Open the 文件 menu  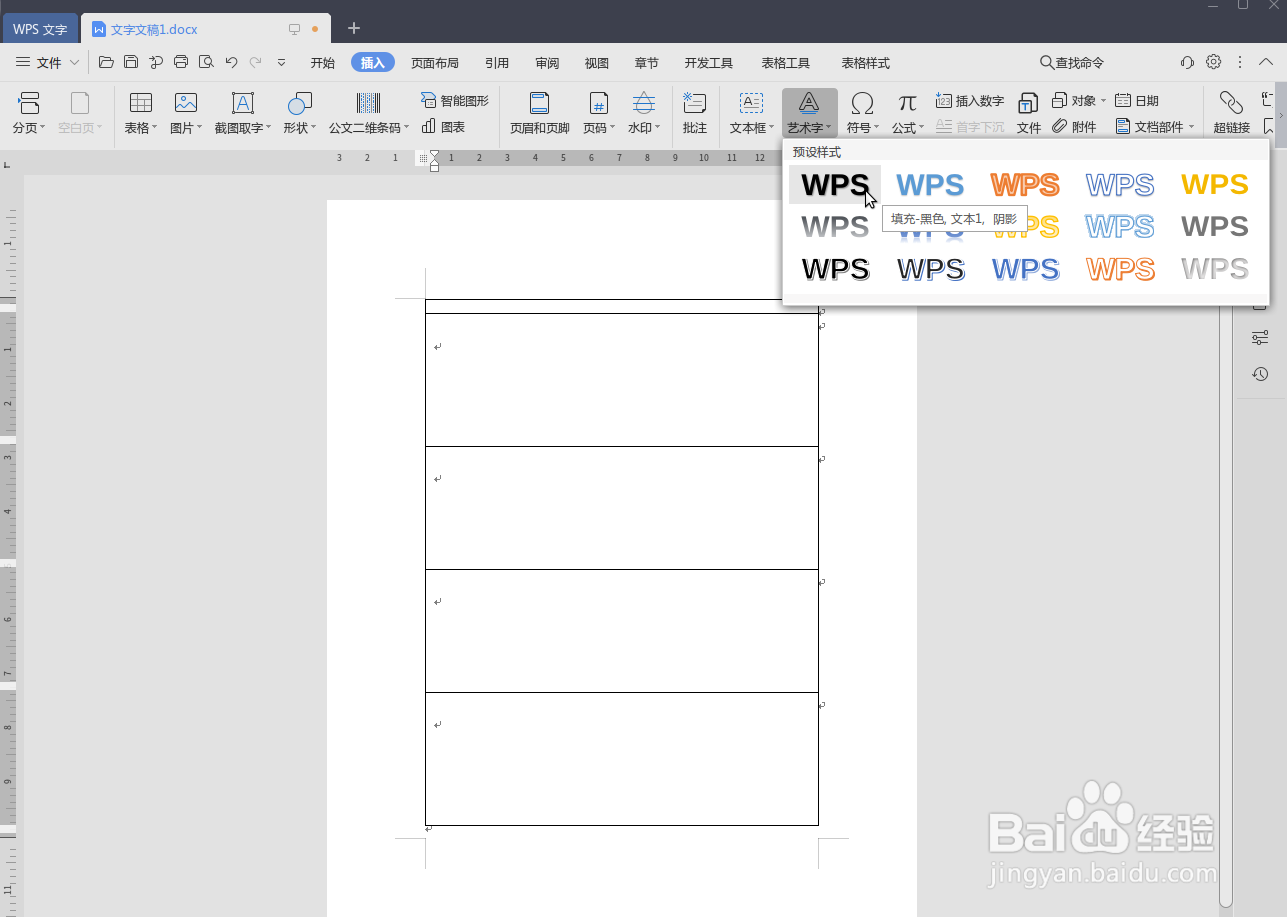click(47, 62)
